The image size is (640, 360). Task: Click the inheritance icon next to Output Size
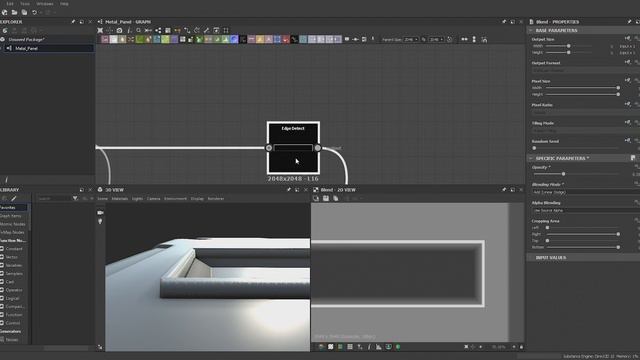click(627, 38)
